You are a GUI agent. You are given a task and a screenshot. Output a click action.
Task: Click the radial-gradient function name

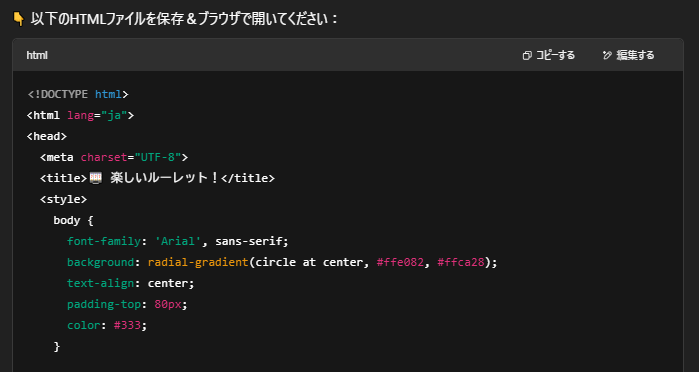pyautogui.click(x=198, y=262)
